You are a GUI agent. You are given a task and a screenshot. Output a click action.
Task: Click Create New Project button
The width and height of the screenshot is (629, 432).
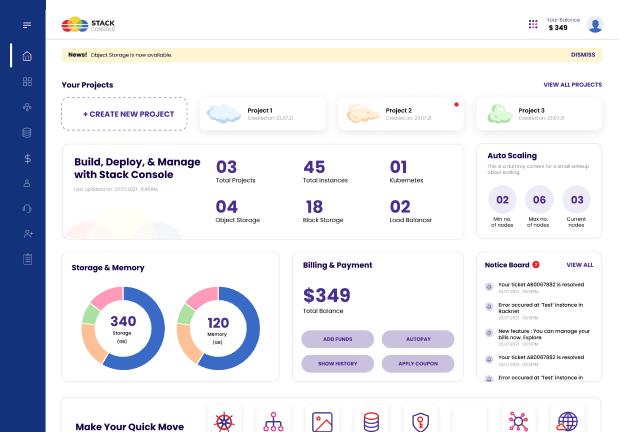pos(124,114)
